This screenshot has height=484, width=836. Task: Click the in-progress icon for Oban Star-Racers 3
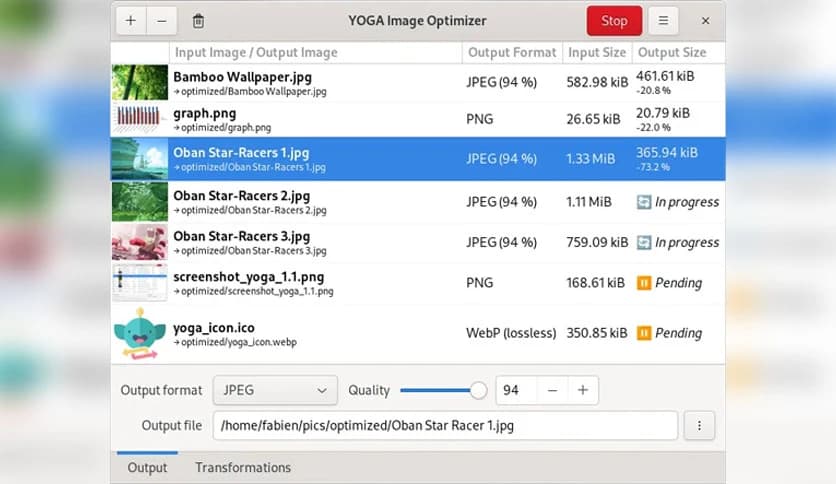click(x=644, y=243)
